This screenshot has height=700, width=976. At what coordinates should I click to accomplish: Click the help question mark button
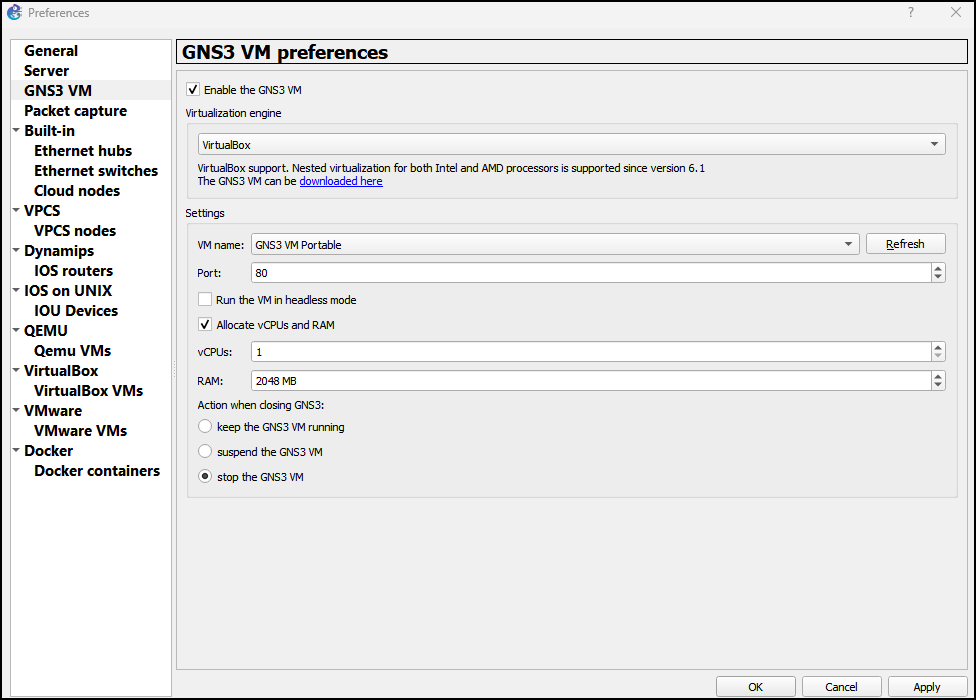[911, 12]
